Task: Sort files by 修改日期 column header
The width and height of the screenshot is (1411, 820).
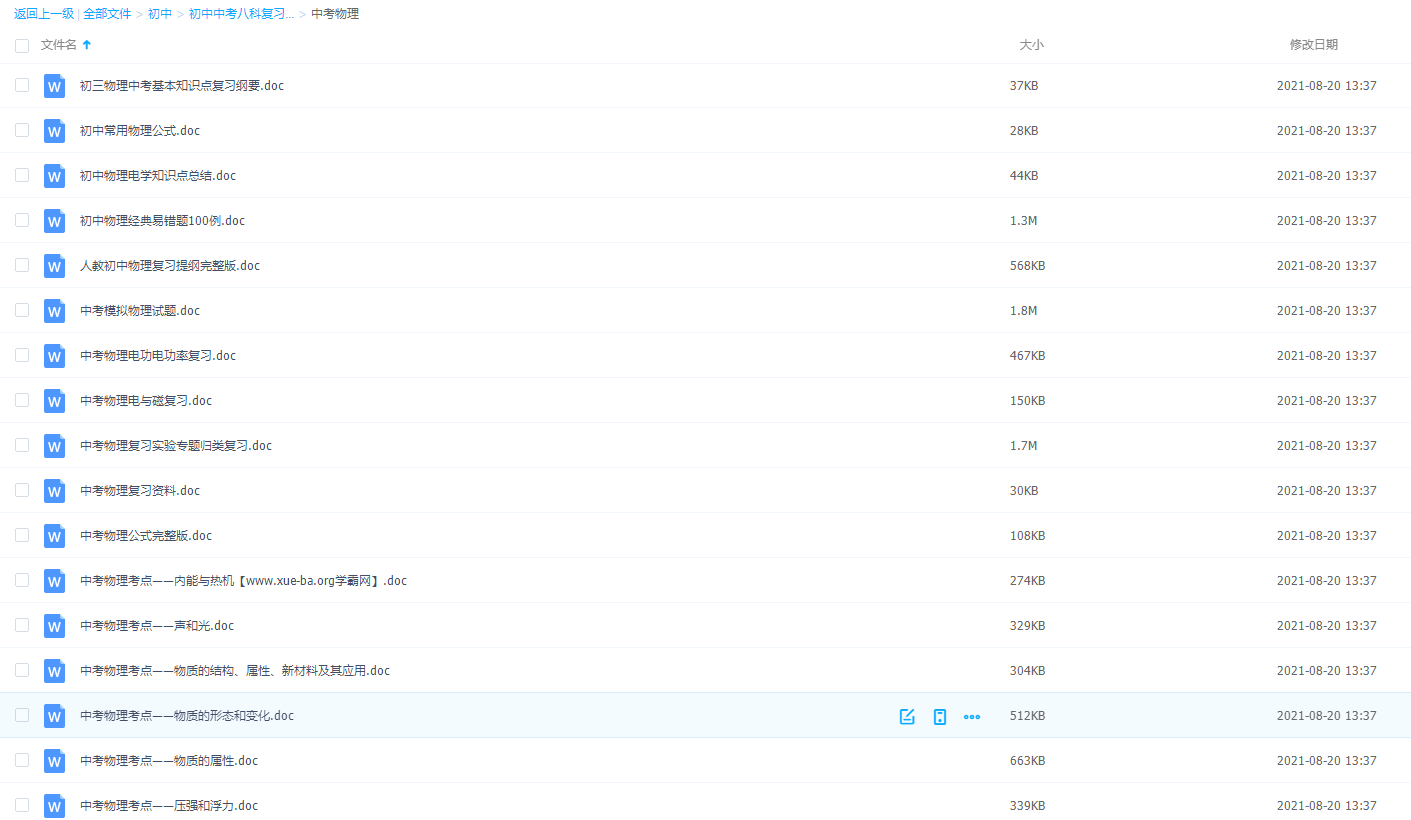Action: pos(1313,45)
